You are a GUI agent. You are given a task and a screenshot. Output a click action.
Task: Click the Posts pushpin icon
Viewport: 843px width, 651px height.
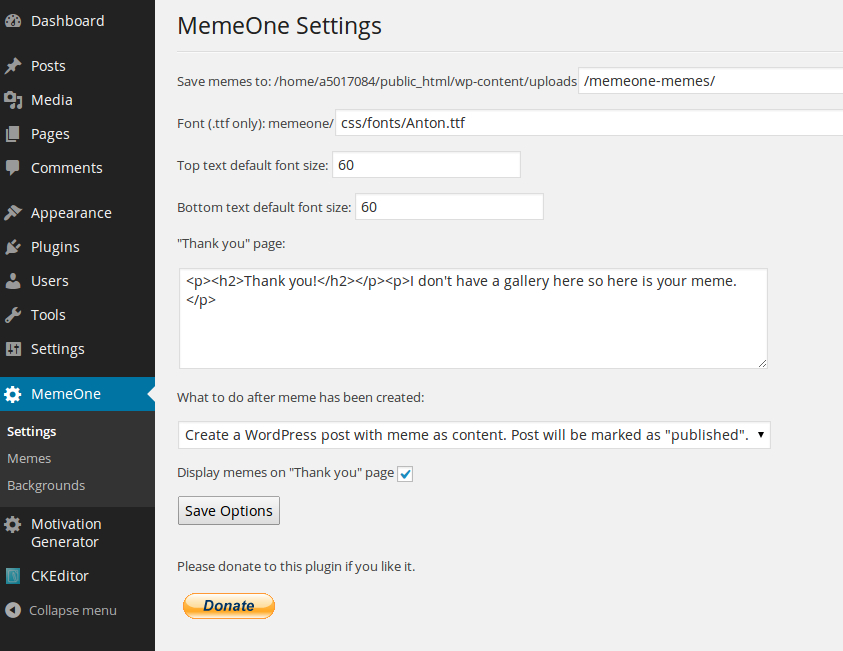(x=13, y=66)
